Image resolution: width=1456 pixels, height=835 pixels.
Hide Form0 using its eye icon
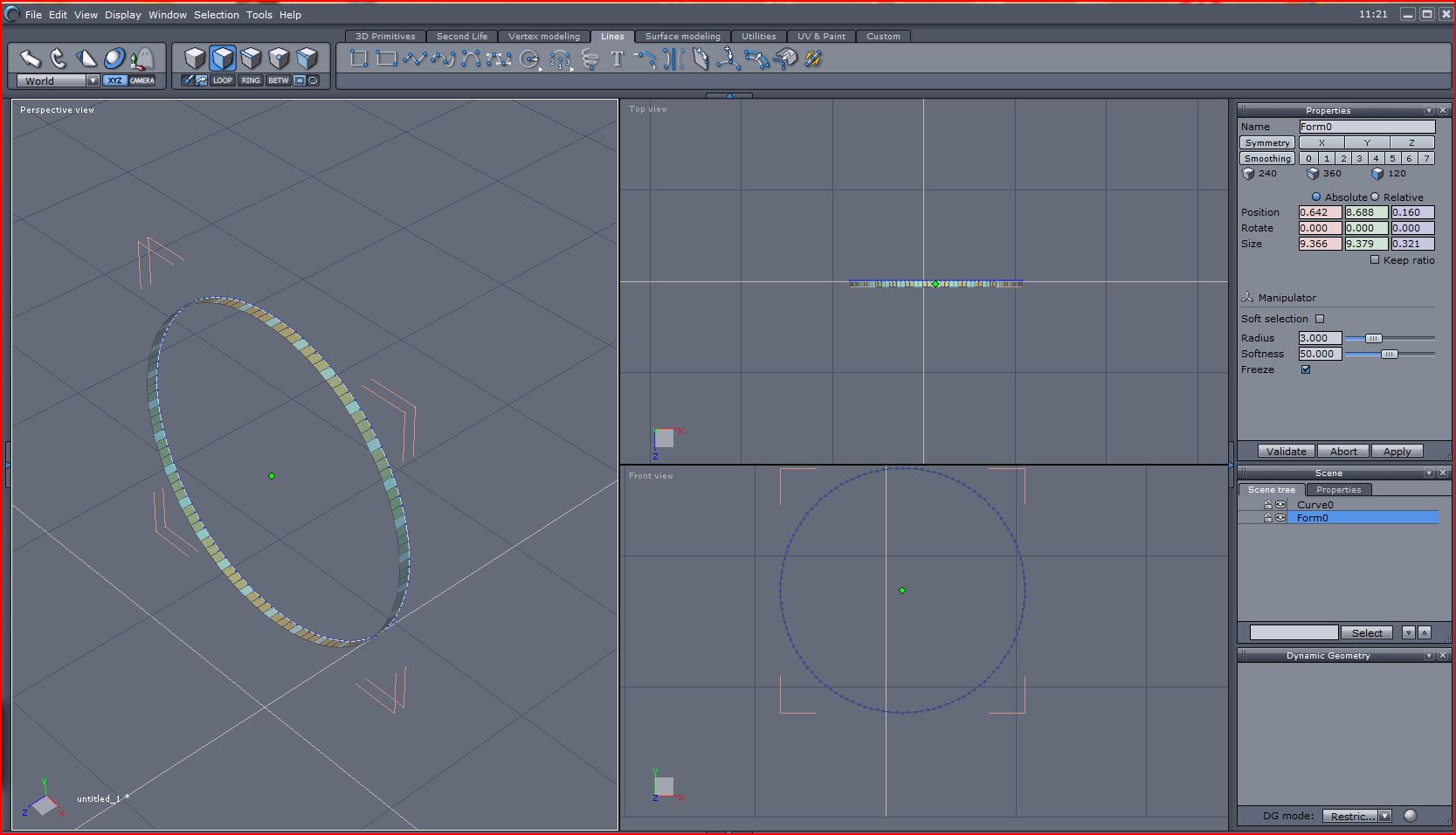[1280, 518]
